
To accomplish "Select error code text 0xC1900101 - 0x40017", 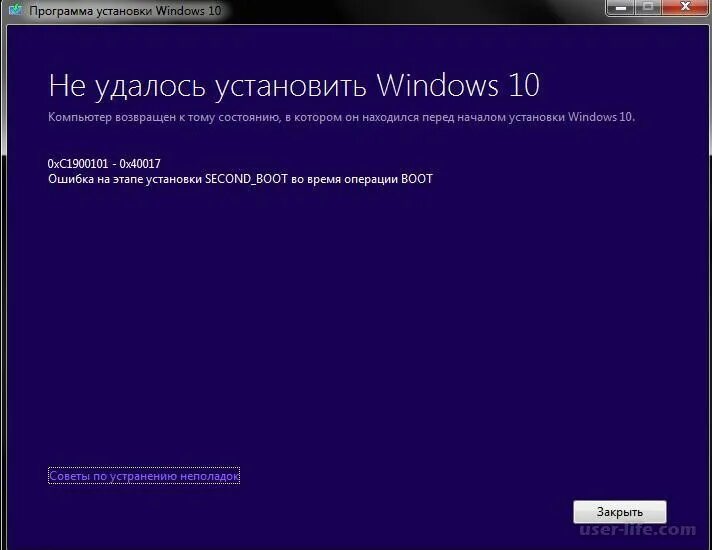I will [x=104, y=164].
